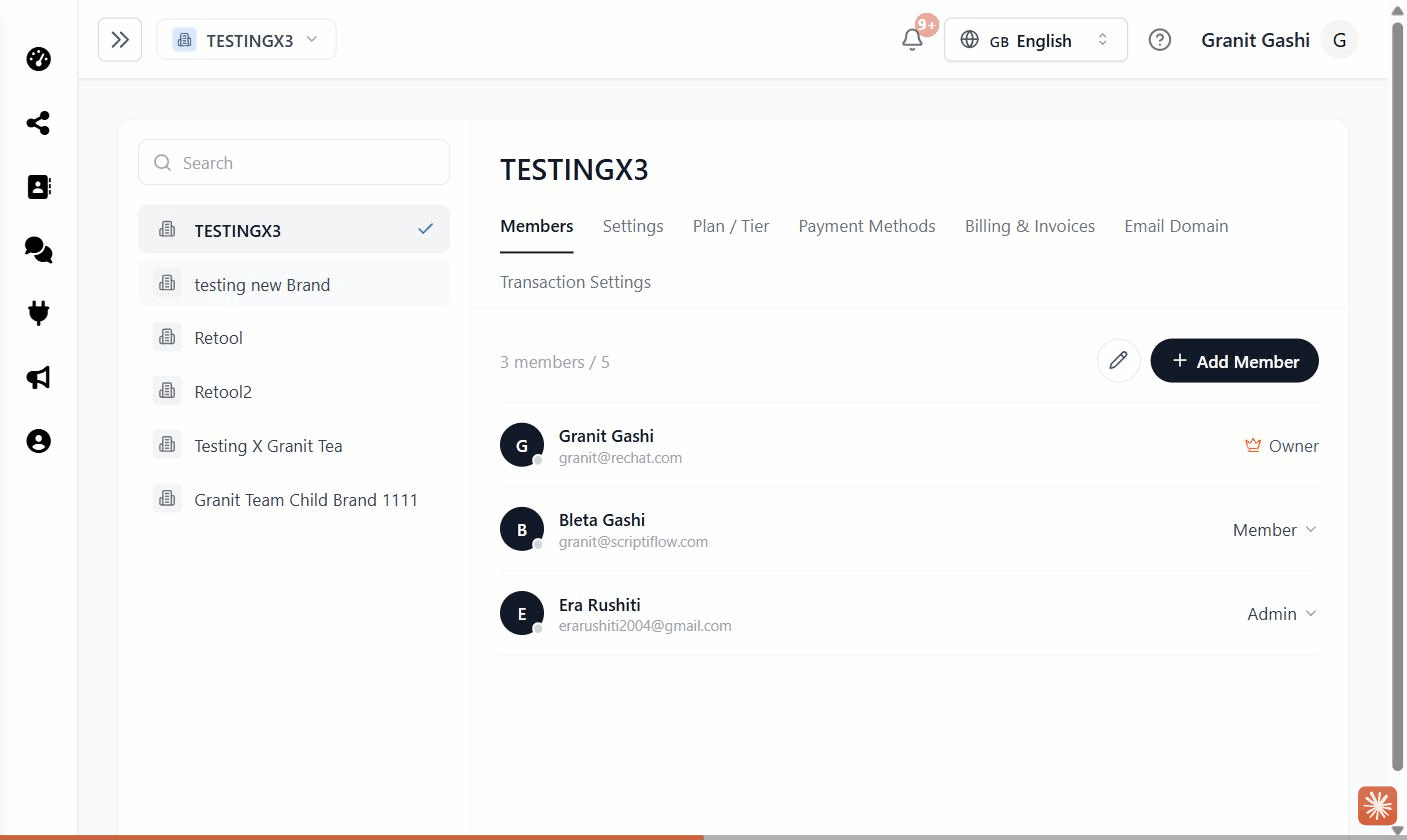The height and width of the screenshot is (840, 1407).
Task: Switch to the Settings tab
Action: (x=633, y=226)
